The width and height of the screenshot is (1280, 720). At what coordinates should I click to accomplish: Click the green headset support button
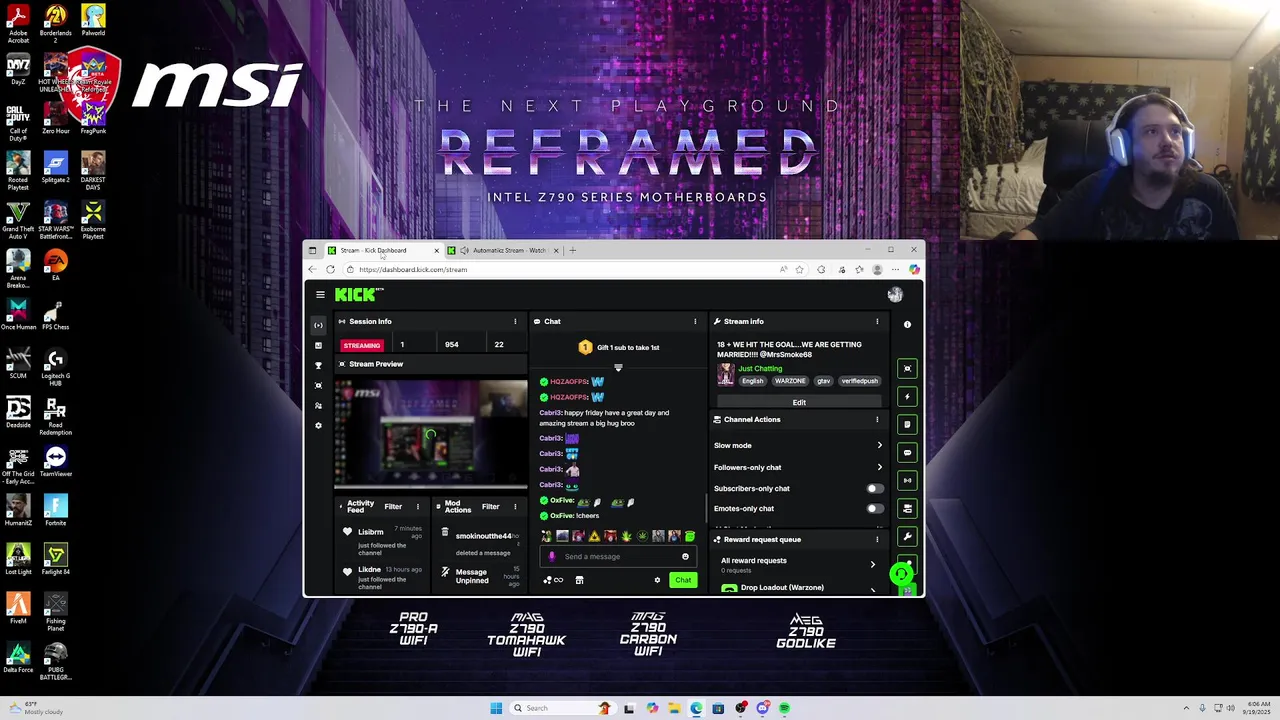(x=901, y=574)
